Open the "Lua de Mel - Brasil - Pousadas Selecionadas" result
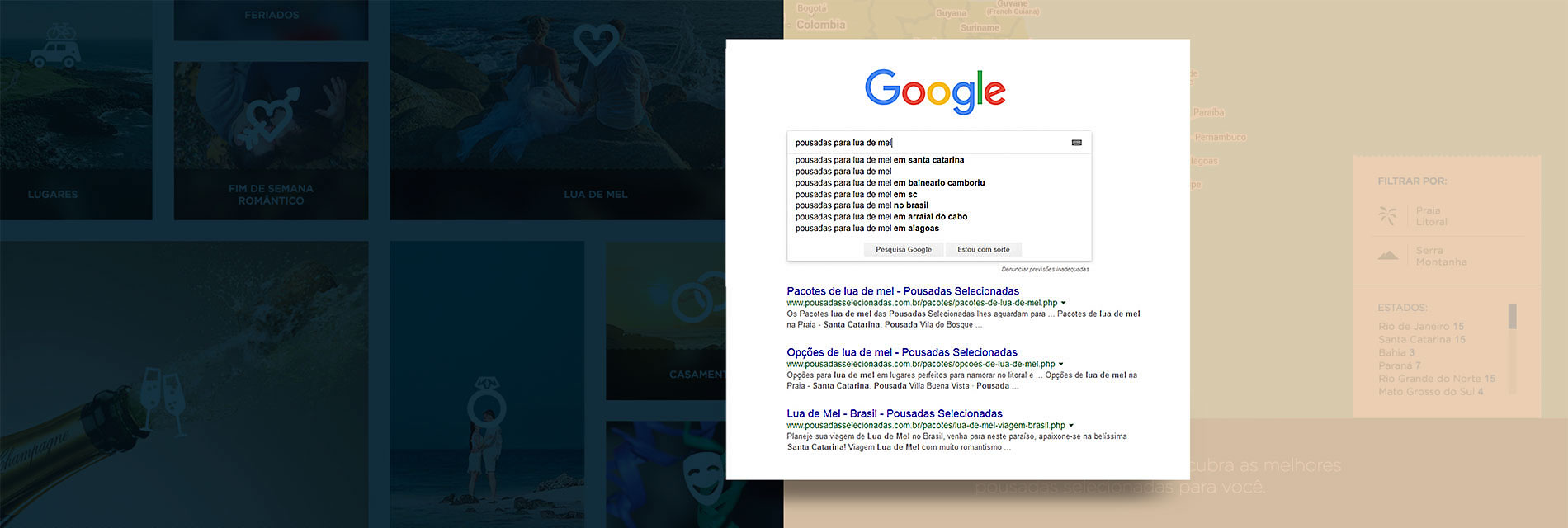 895,414
